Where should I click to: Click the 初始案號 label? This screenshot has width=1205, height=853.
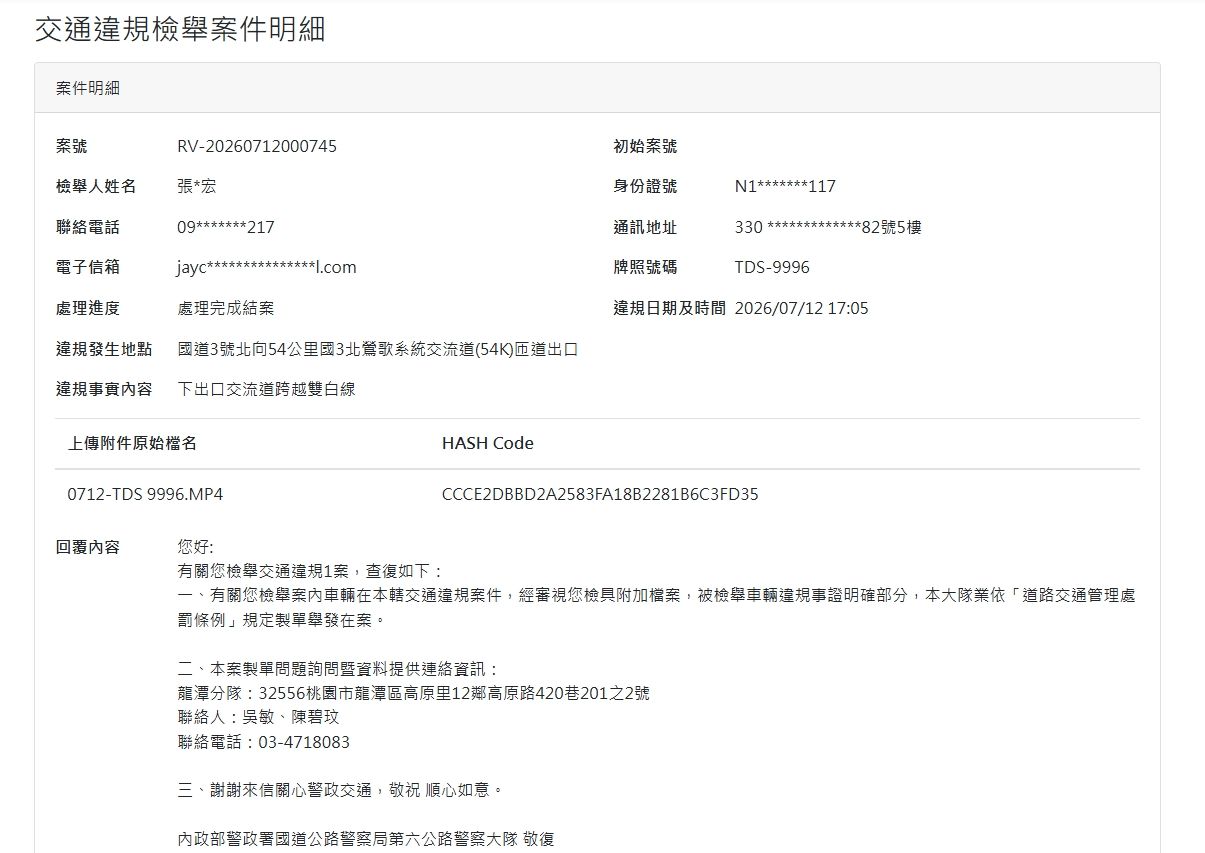click(x=645, y=146)
